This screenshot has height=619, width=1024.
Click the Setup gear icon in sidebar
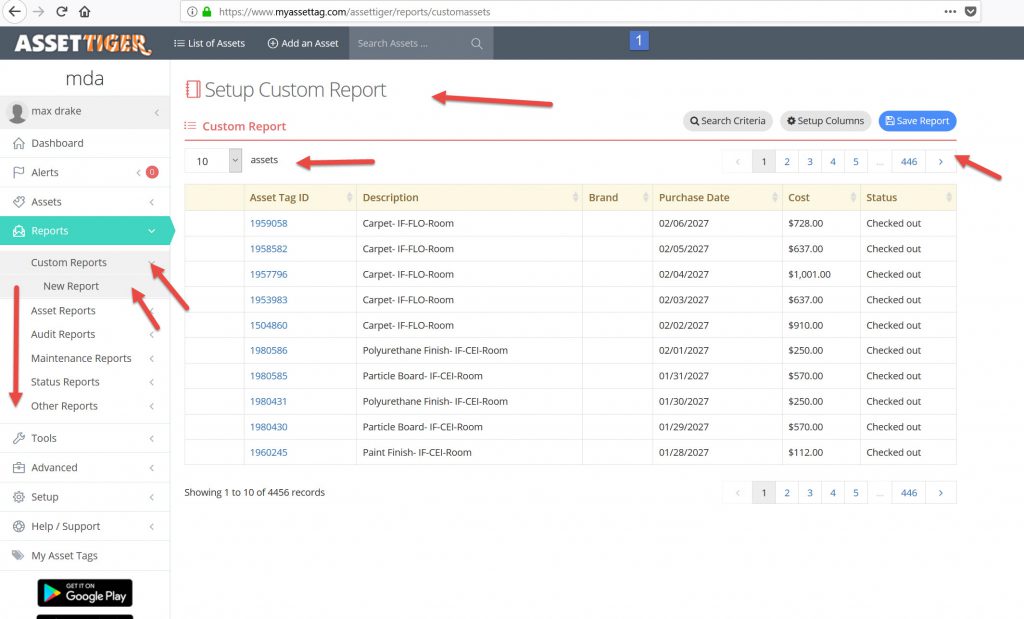(18, 497)
